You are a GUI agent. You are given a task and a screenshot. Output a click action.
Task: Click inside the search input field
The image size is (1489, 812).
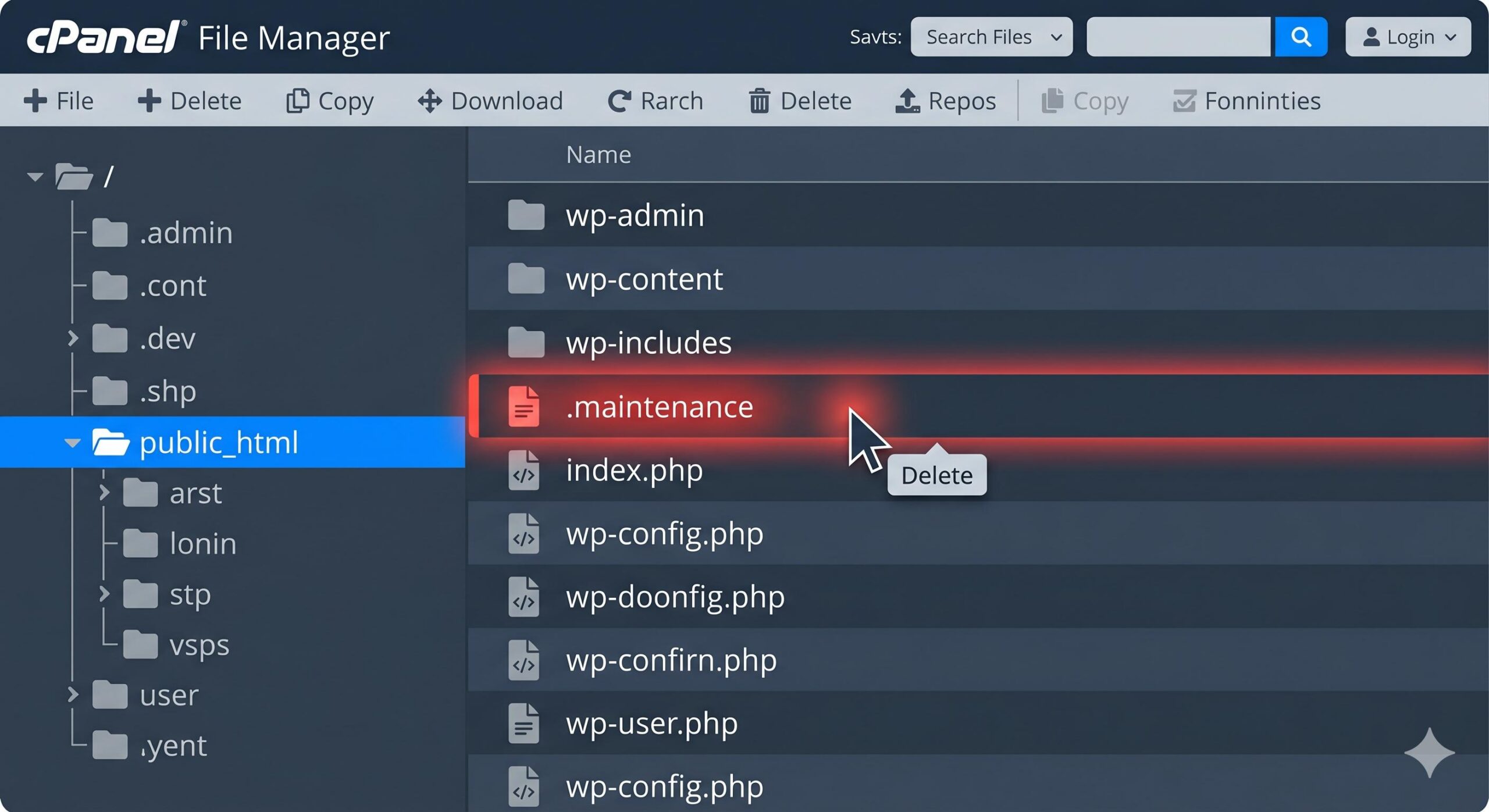coord(1178,37)
